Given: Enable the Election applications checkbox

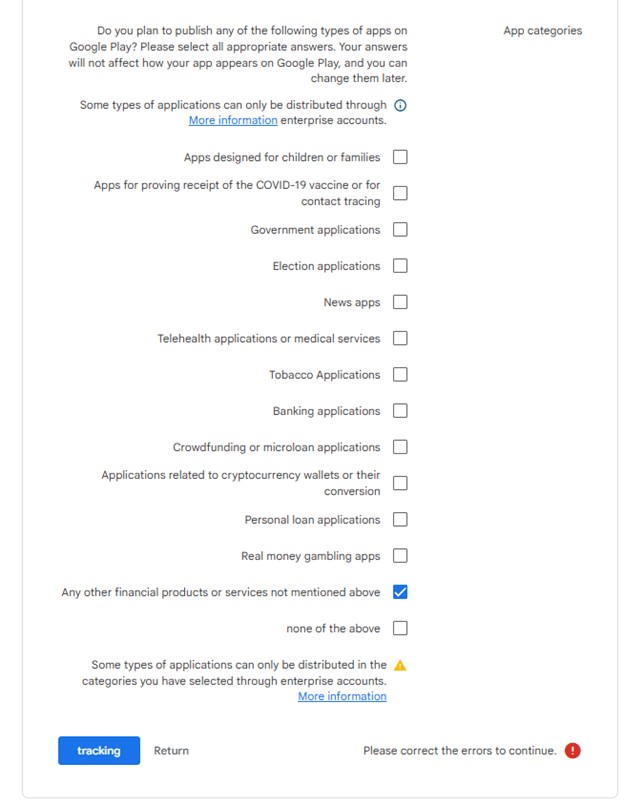Looking at the screenshot, I should pyautogui.click(x=400, y=266).
